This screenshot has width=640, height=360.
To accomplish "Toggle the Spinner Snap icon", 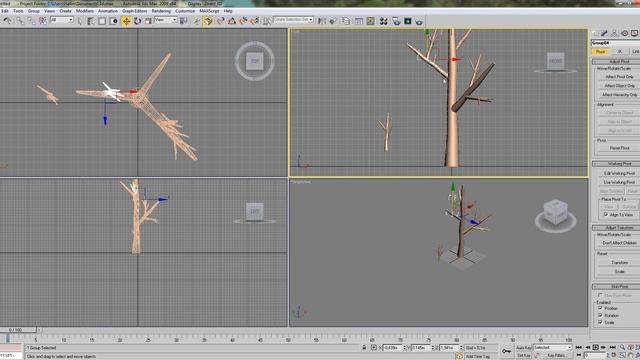I will (x=255, y=21).
